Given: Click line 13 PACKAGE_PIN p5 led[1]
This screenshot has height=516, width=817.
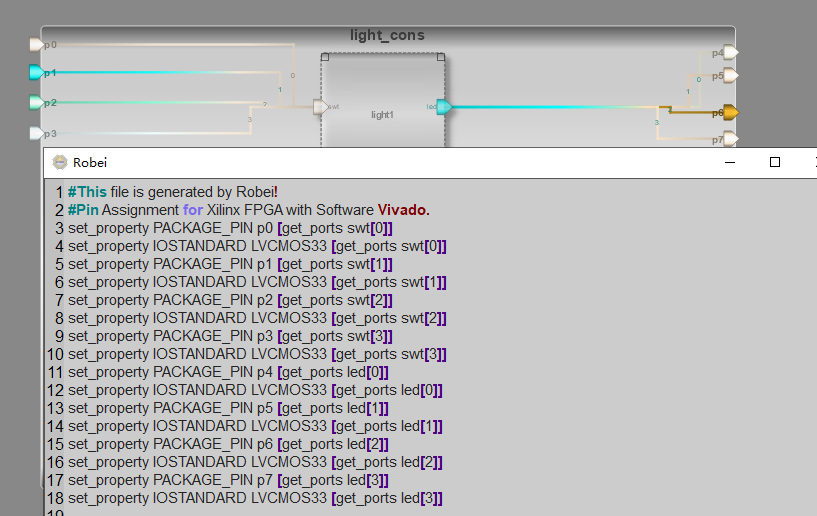Looking at the screenshot, I should [x=228, y=408].
